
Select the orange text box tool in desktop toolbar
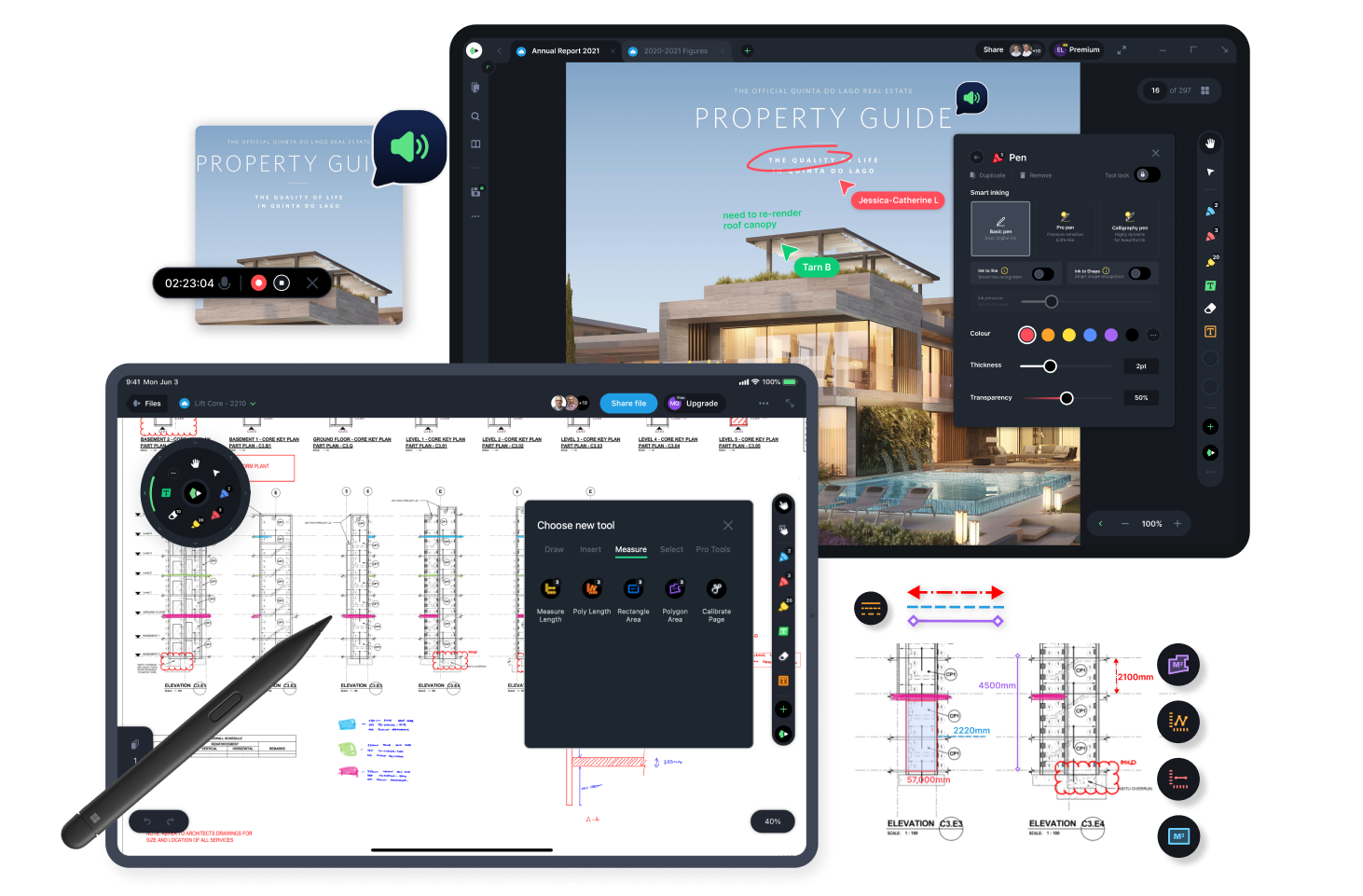point(1210,332)
